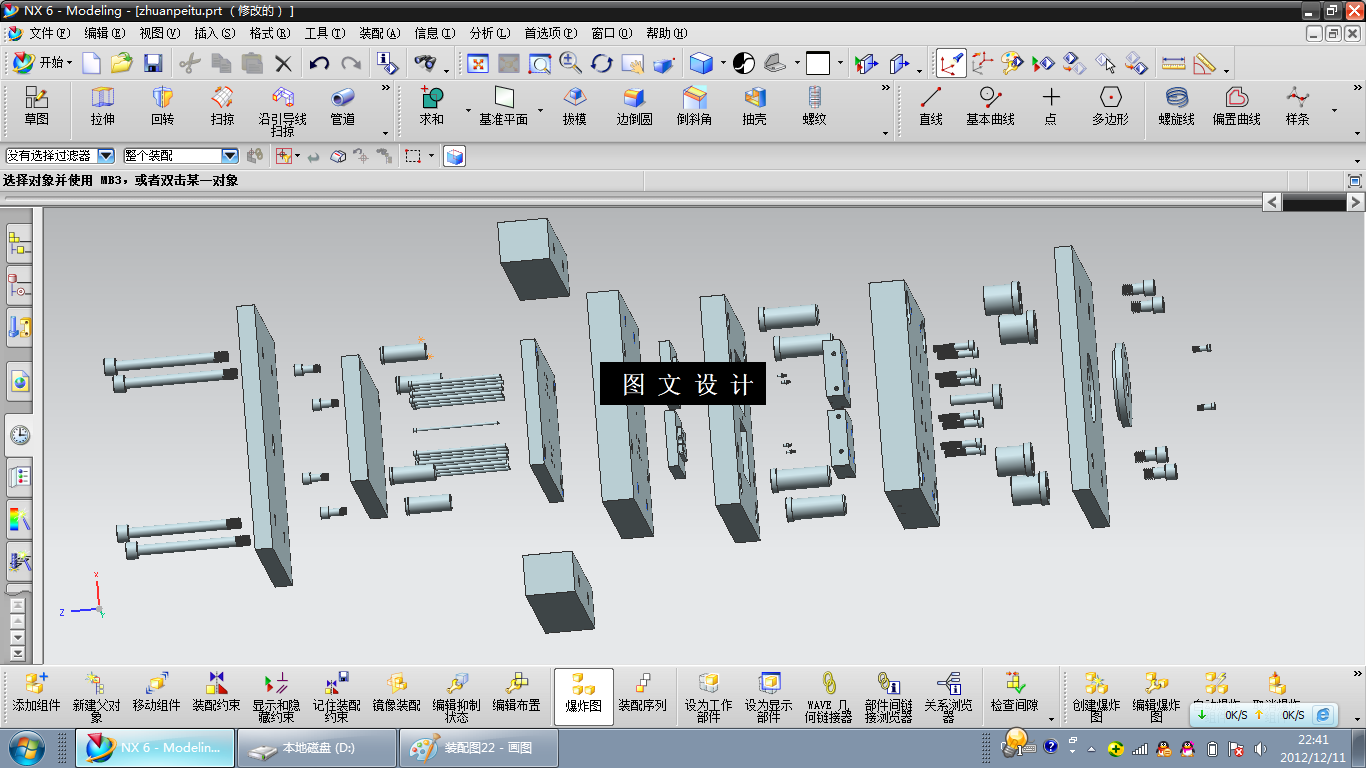
Task: Select the 管道 tube tool
Action: coord(343,106)
